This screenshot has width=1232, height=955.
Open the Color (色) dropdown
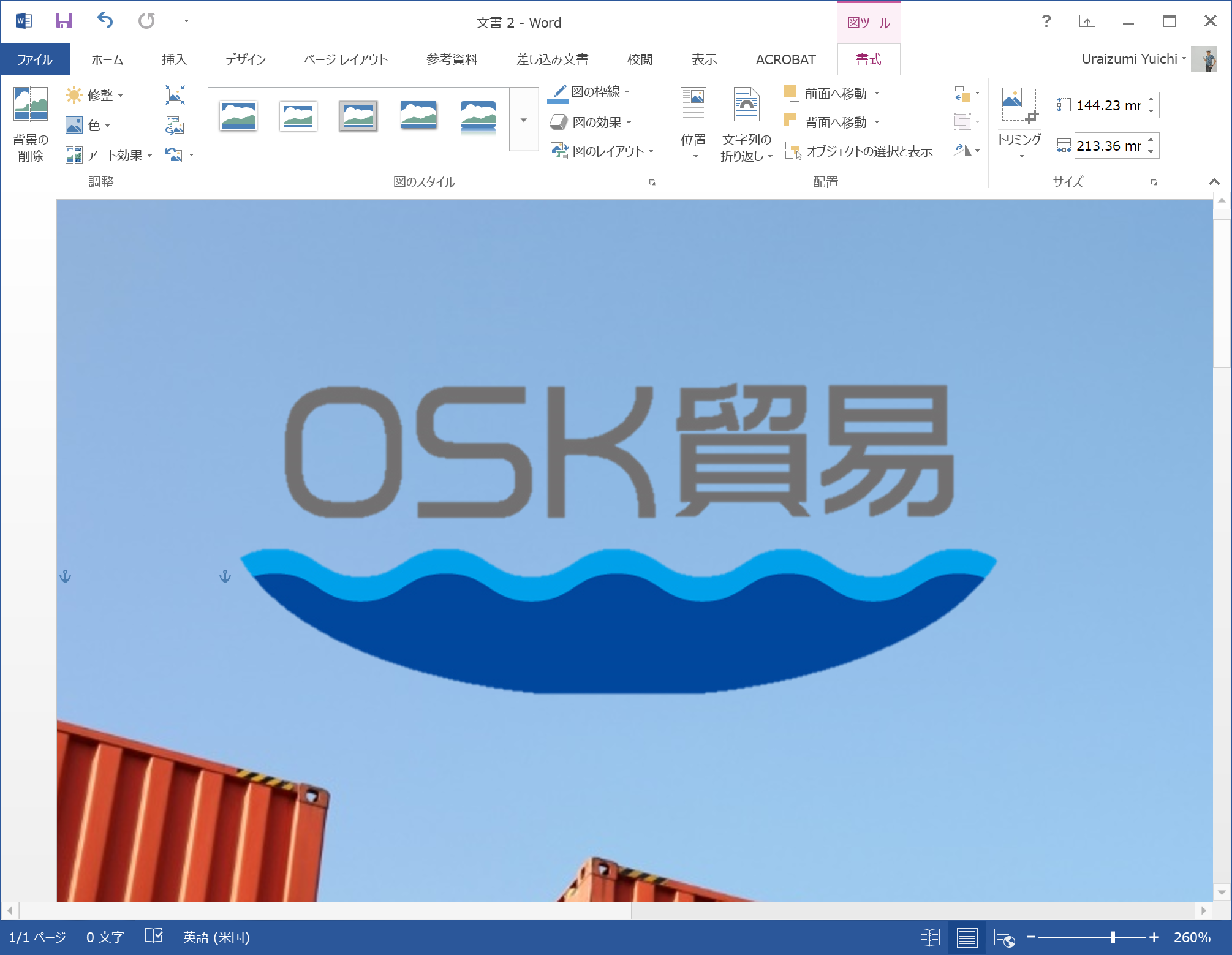tap(88, 126)
